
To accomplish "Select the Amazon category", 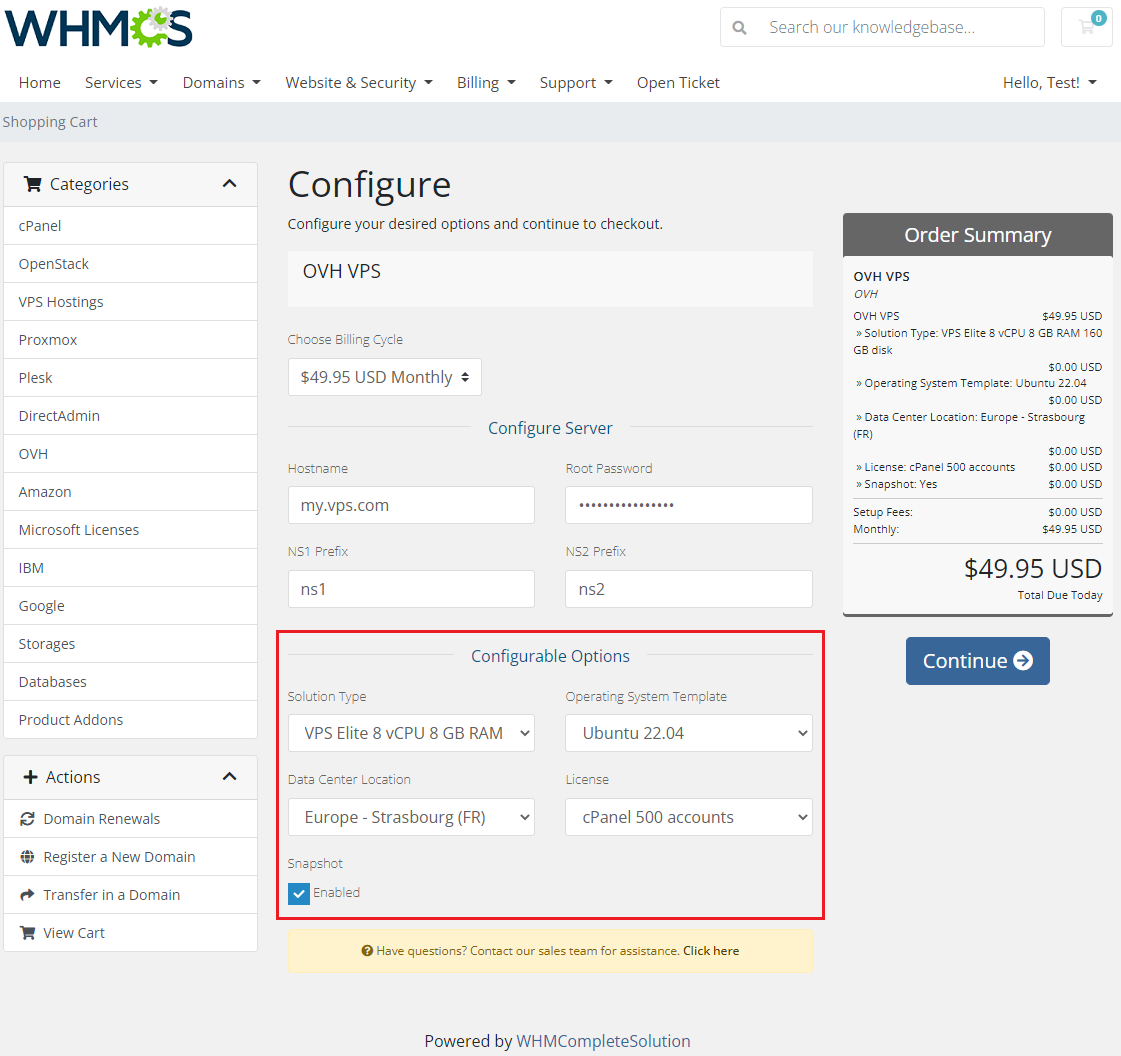I will coord(130,491).
